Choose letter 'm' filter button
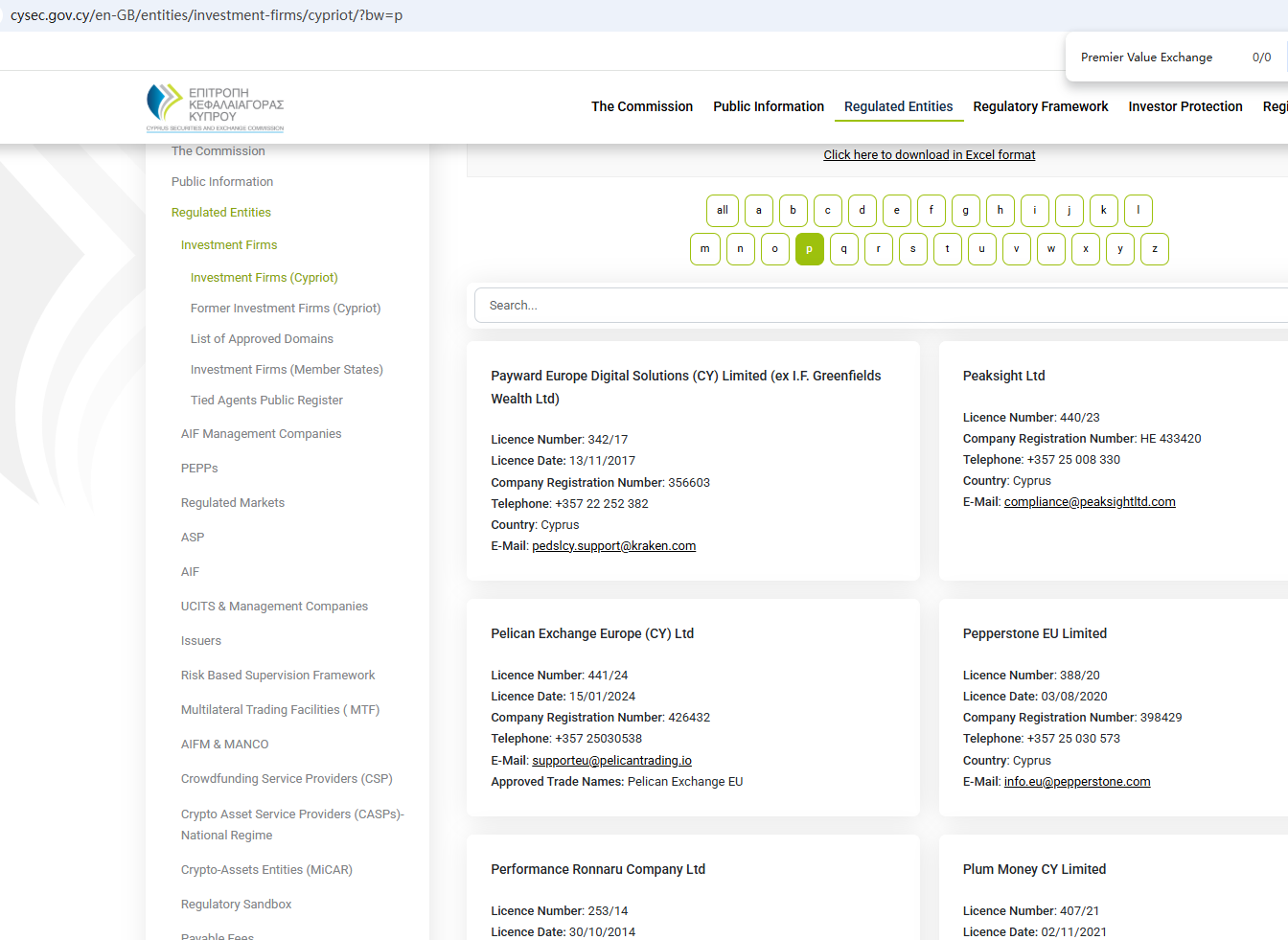 704,249
